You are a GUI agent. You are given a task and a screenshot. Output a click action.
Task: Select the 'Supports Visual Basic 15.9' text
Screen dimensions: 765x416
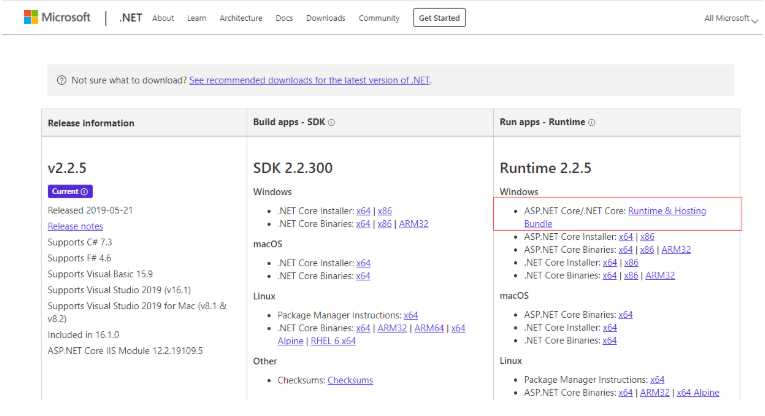tap(100, 274)
